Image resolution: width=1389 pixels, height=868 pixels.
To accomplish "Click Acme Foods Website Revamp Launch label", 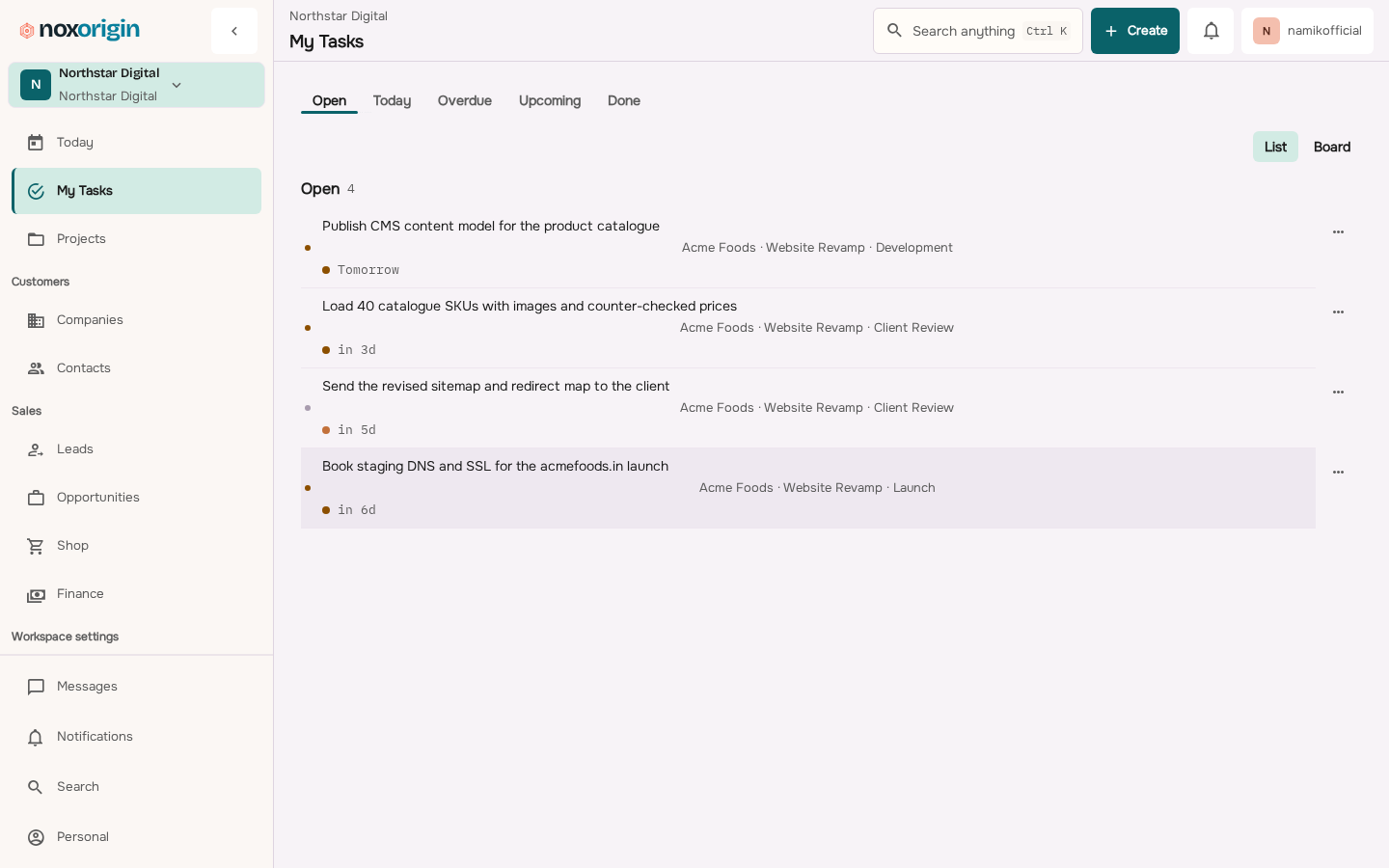I will tap(817, 488).
